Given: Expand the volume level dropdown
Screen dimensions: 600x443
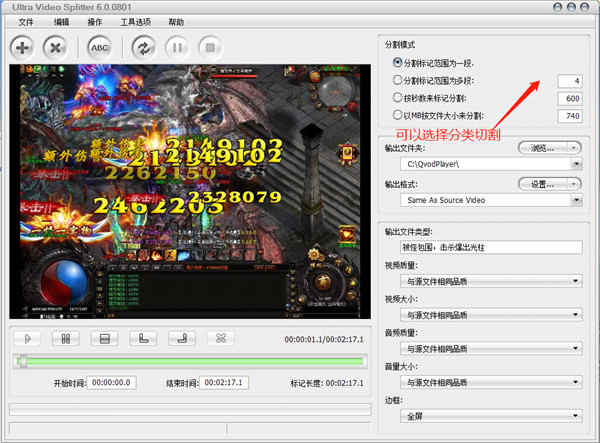Looking at the screenshot, I should pos(575,382).
